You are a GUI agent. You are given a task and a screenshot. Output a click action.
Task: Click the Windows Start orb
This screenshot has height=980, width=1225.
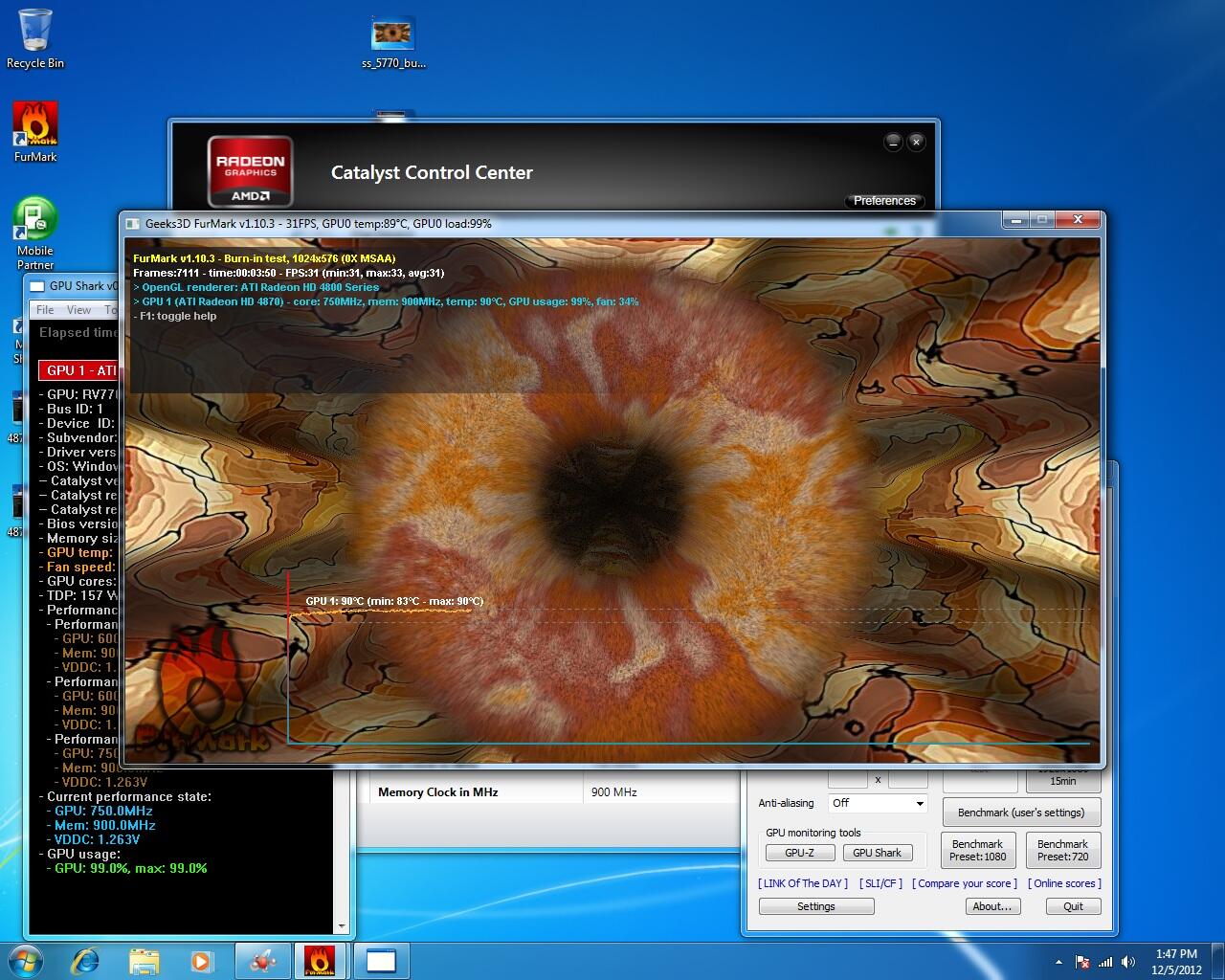(26, 960)
